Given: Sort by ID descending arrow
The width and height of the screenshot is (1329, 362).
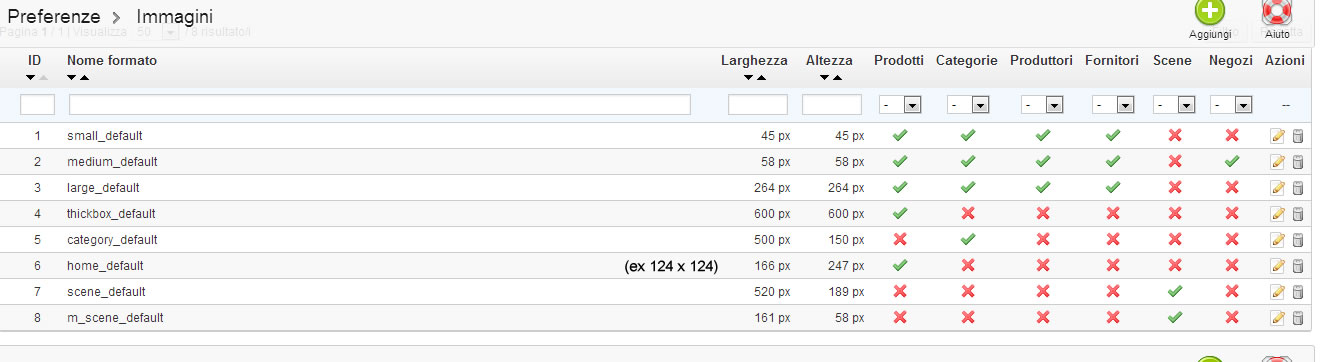Looking at the screenshot, I should [31, 78].
